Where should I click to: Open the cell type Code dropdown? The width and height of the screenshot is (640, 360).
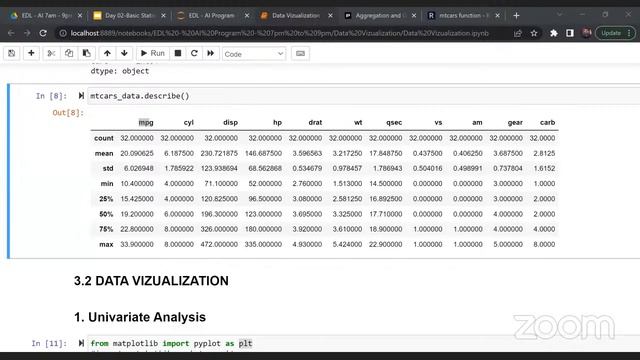254,54
